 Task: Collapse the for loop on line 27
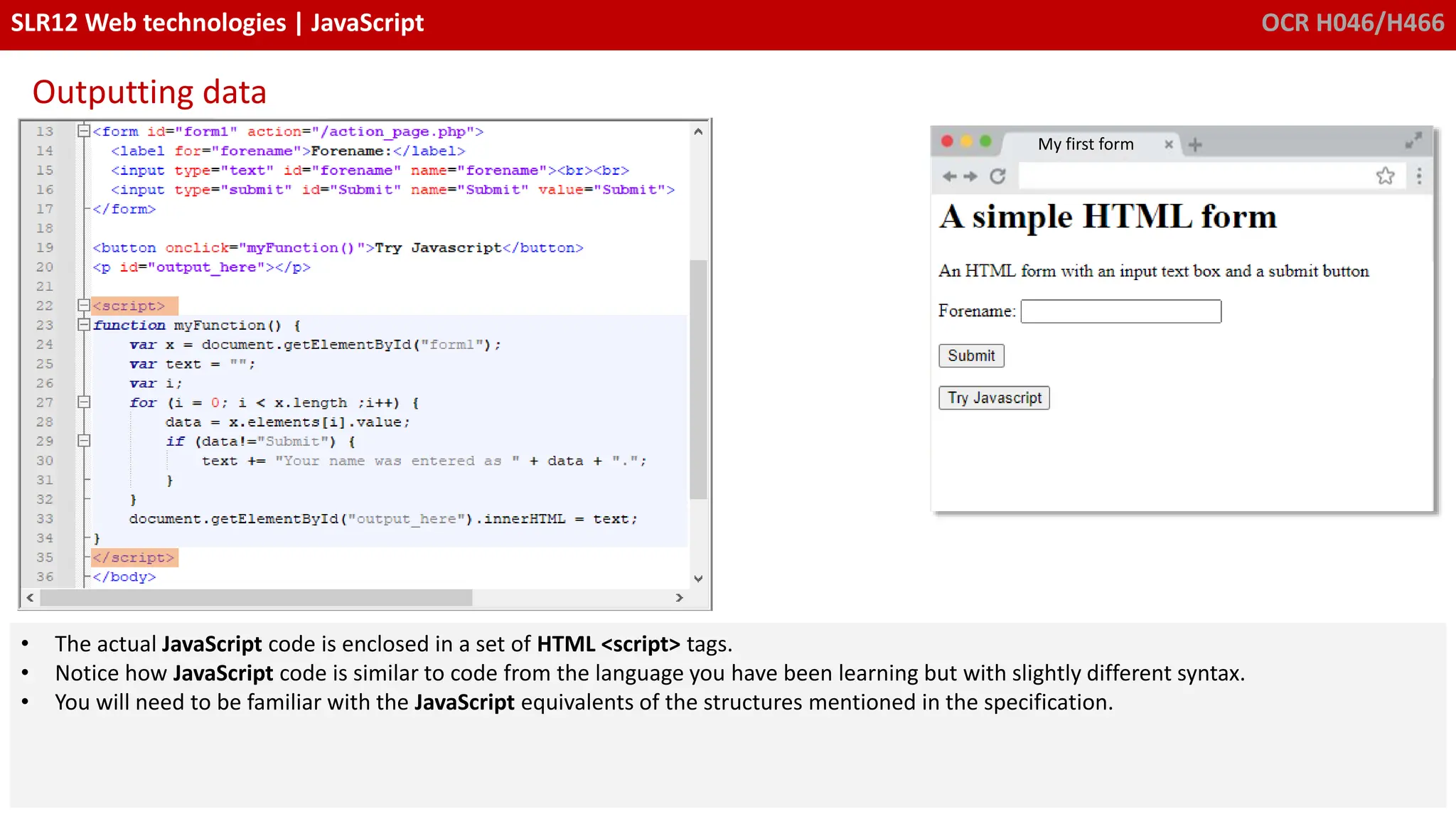84,402
